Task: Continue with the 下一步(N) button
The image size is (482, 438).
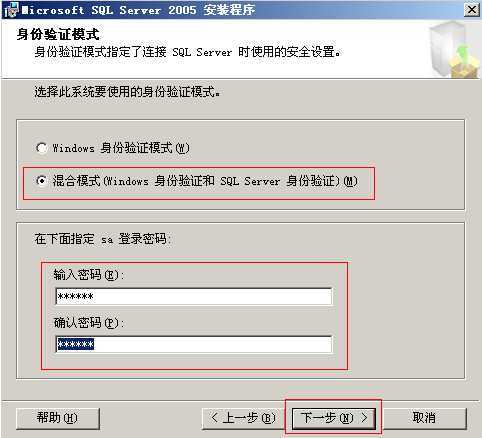Action: (334, 418)
